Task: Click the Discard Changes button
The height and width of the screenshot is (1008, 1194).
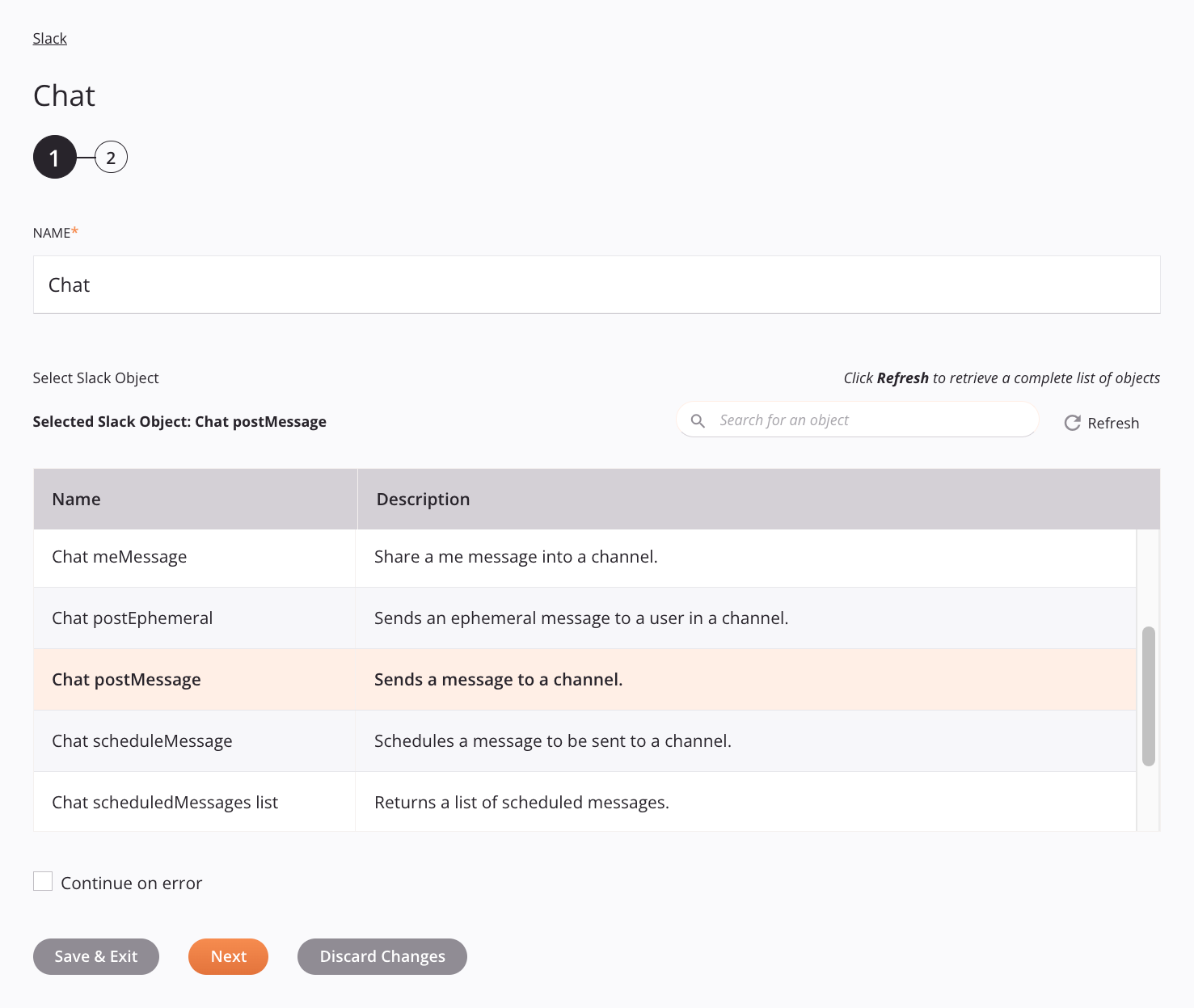Action: click(x=382, y=956)
